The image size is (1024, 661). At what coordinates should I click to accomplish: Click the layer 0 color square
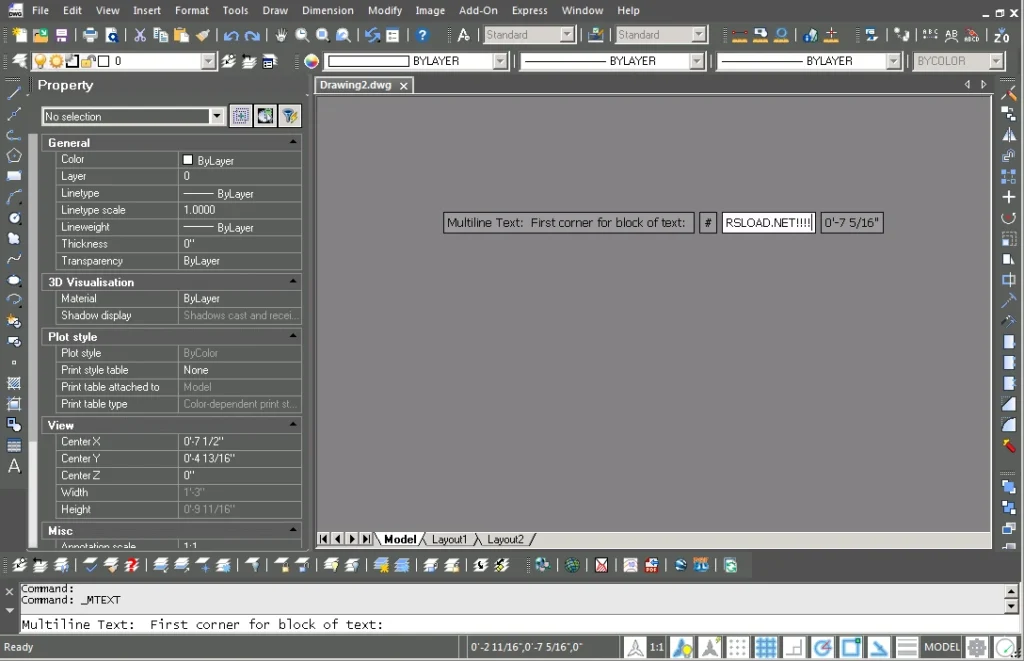(x=103, y=61)
